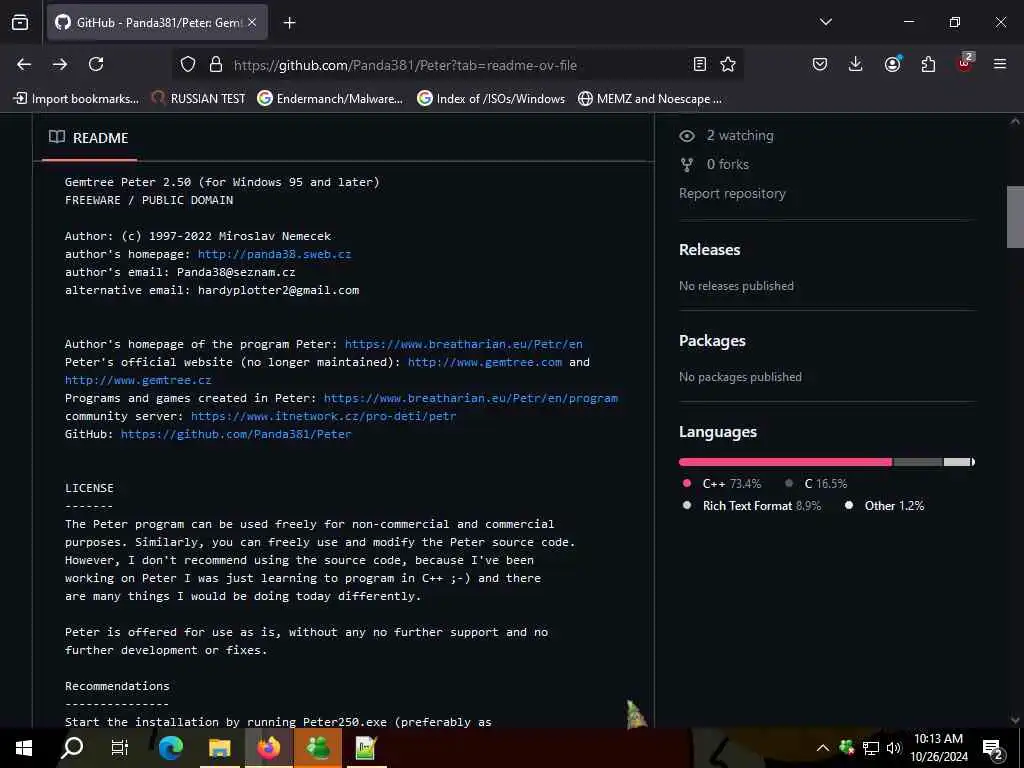The width and height of the screenshot is (1024, 768).
Task: Open File Explorer from taskbar
Action: (219, 748)
